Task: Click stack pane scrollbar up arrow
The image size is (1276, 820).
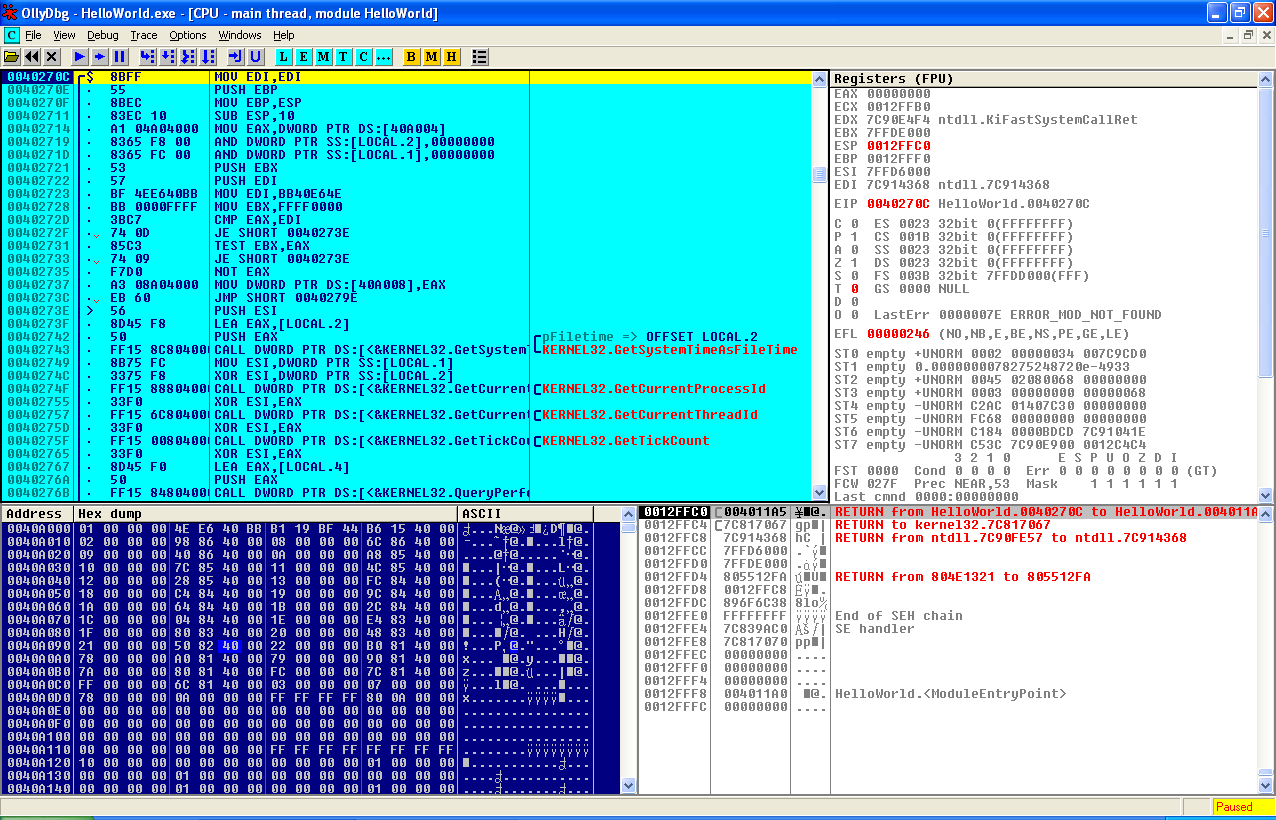Action: [x=1265, y=513]
